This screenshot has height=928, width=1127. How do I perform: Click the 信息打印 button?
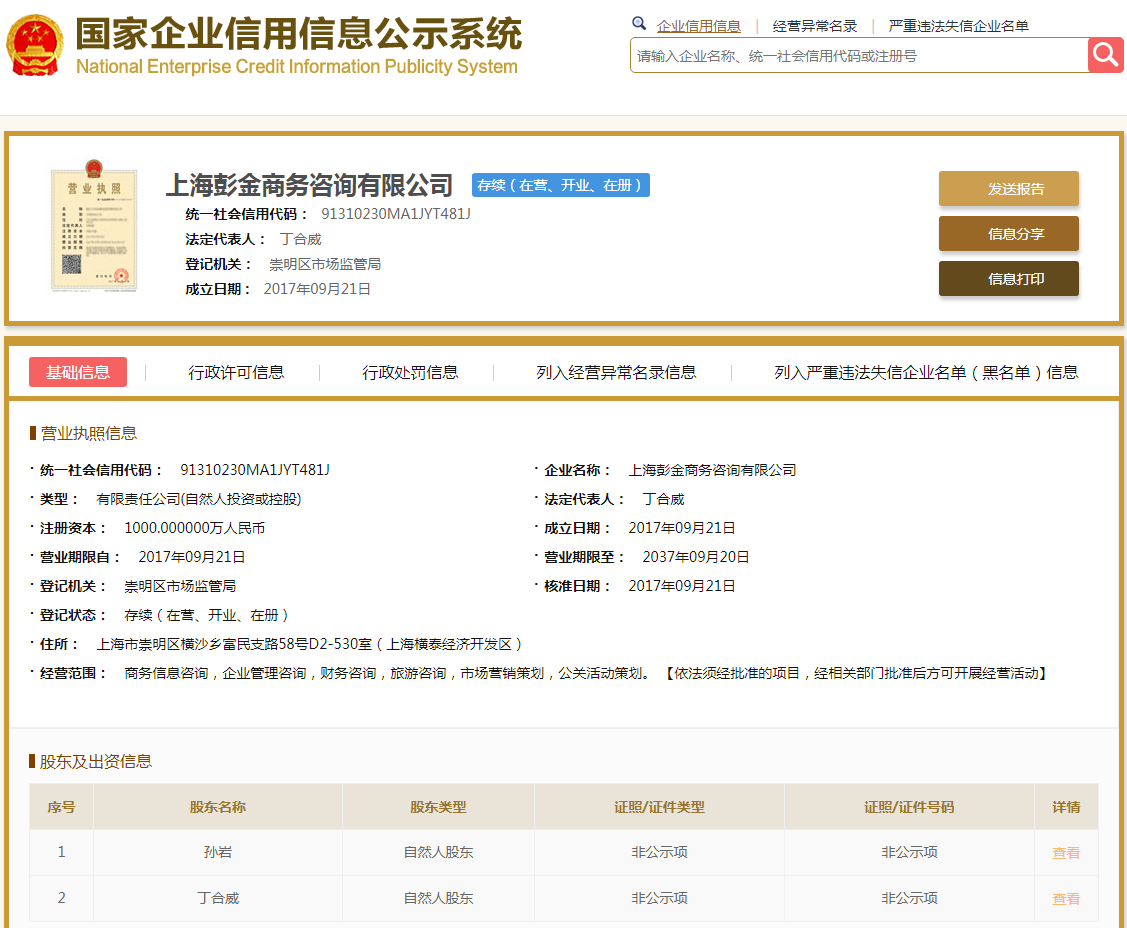[1008, 278]
